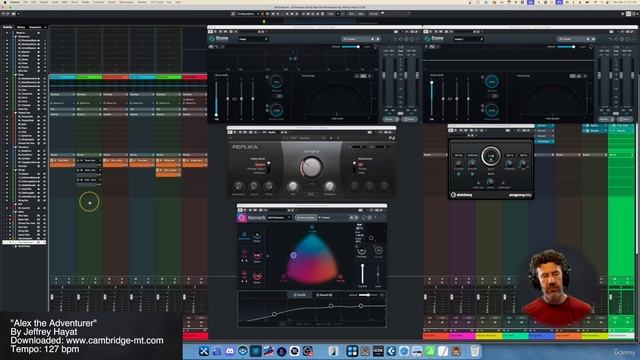Click the upper teal knob in left Ozone Imager

click(276, 82)
